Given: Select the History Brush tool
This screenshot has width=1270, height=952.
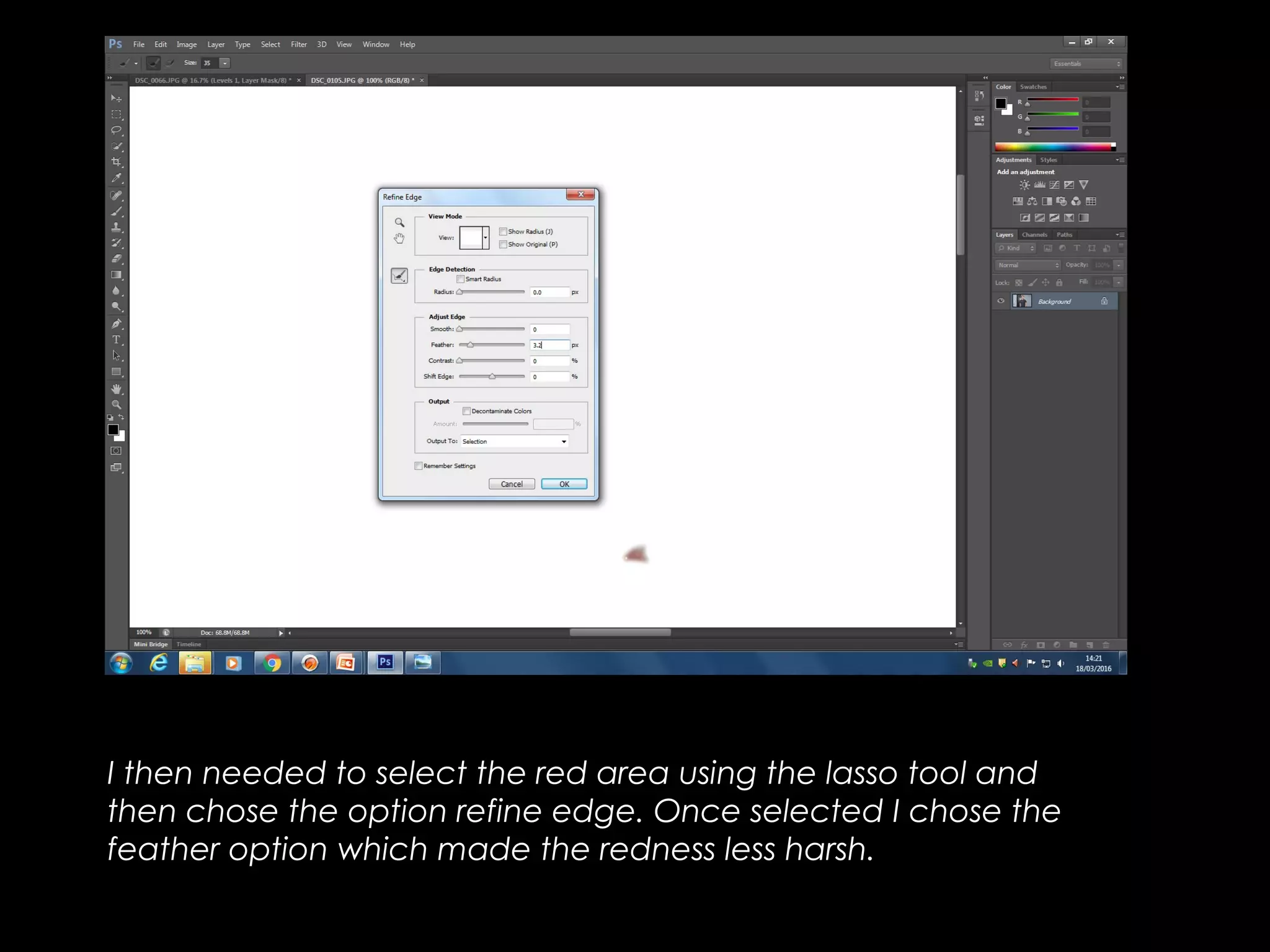Looking at the screenshot, I should pyautogui.click(x=116, y=243).
